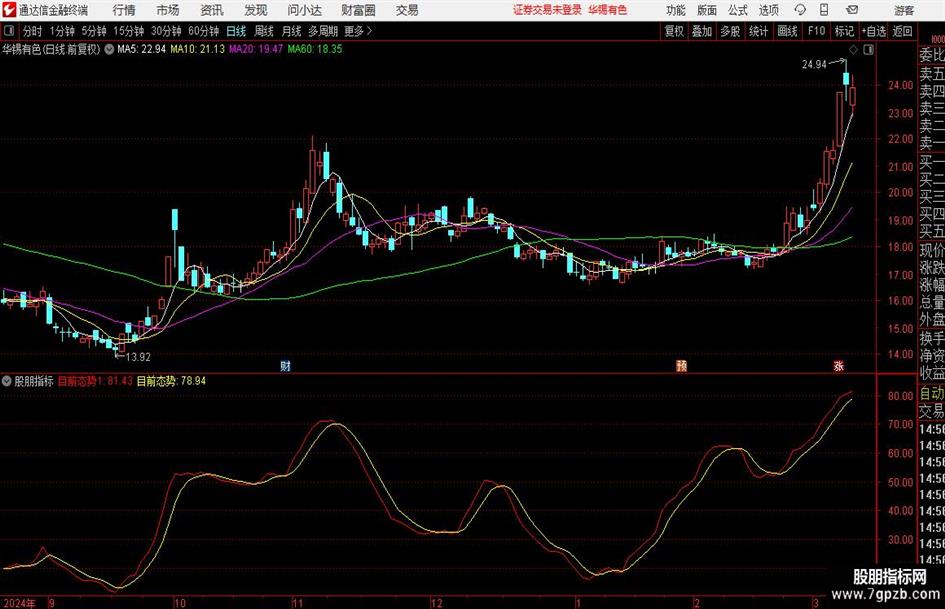Open the 画线 drawing tools button
945x609 pixels.
click(787, 31)
